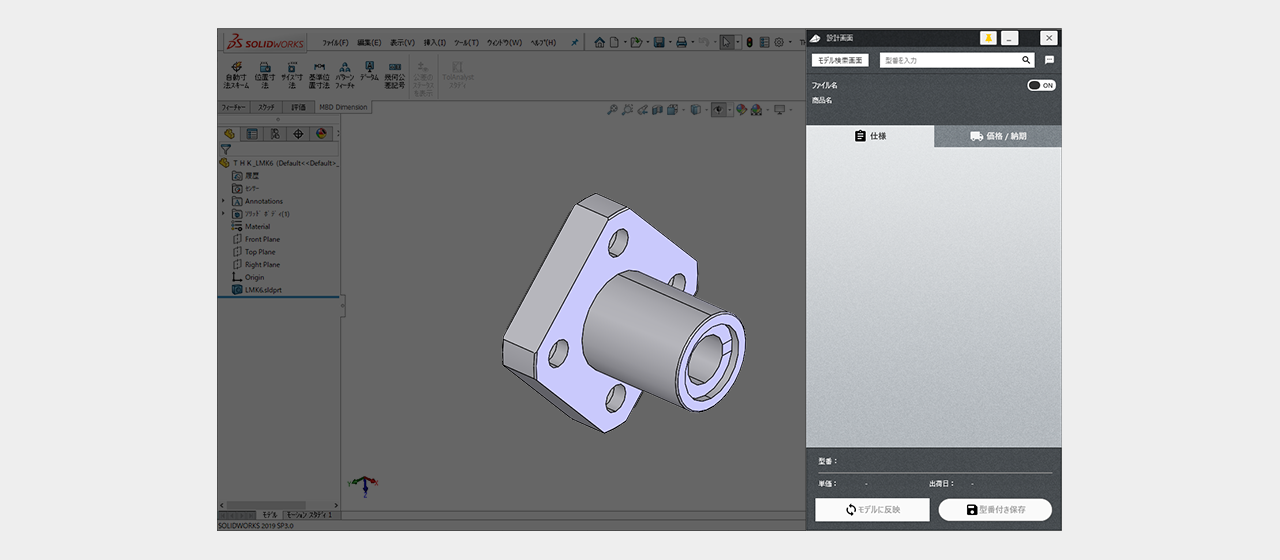Click the 型番を入力 input field
1280x560 pixels.
950,61
